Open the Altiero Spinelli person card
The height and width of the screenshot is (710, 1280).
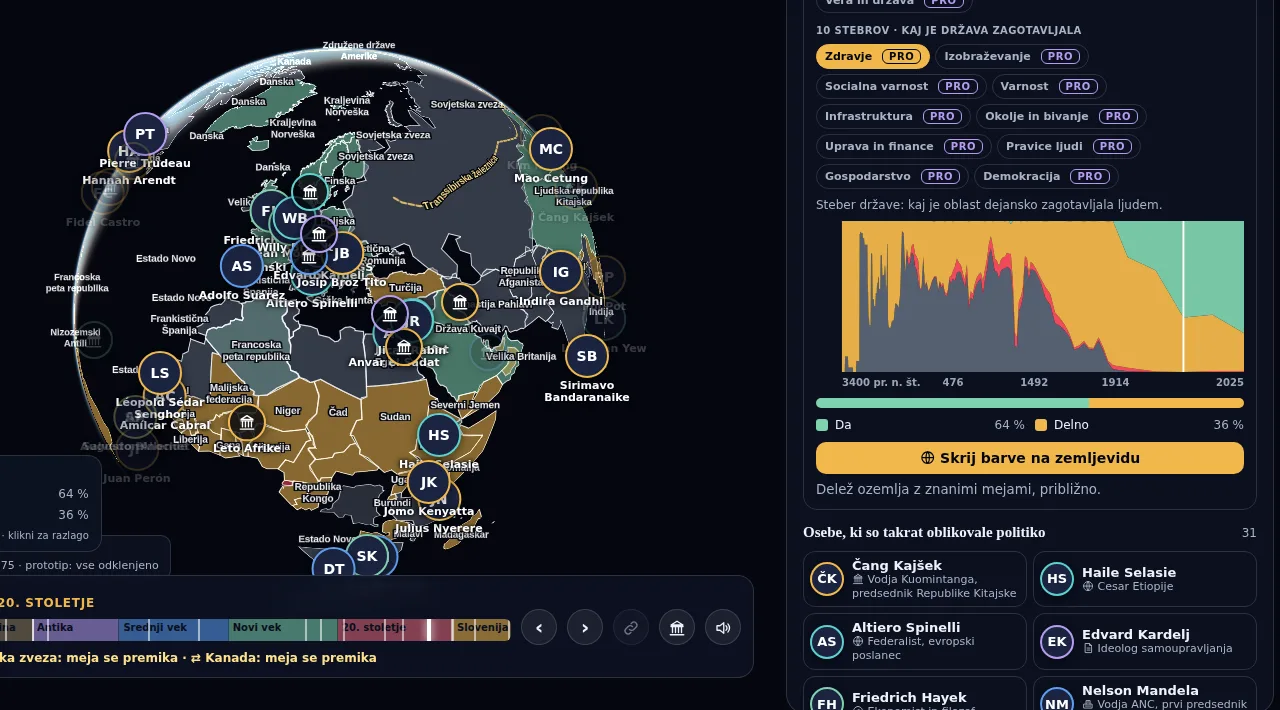click(x=915, y=641)
